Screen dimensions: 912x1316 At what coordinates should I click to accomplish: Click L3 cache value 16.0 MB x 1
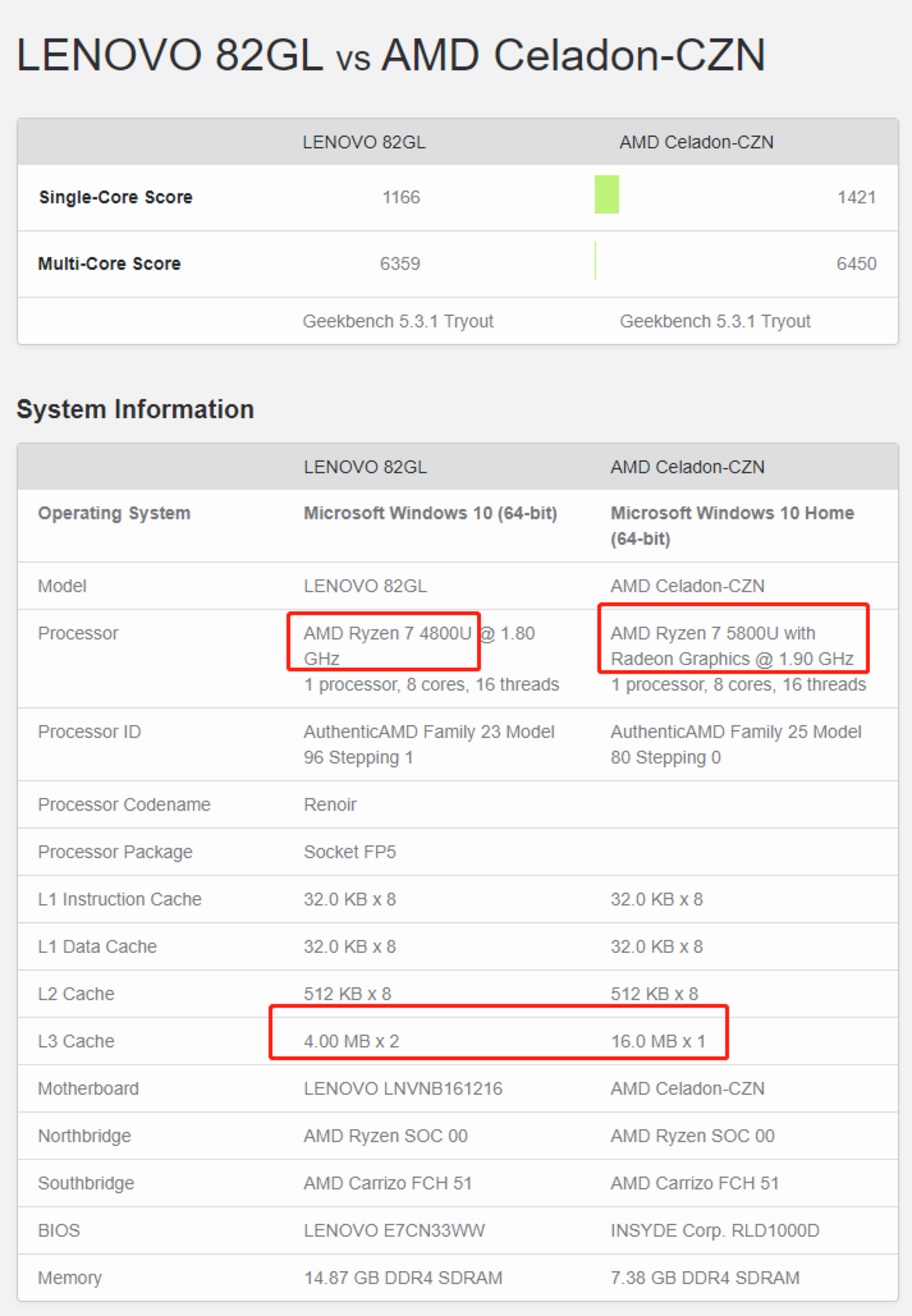click(658, 1042)
